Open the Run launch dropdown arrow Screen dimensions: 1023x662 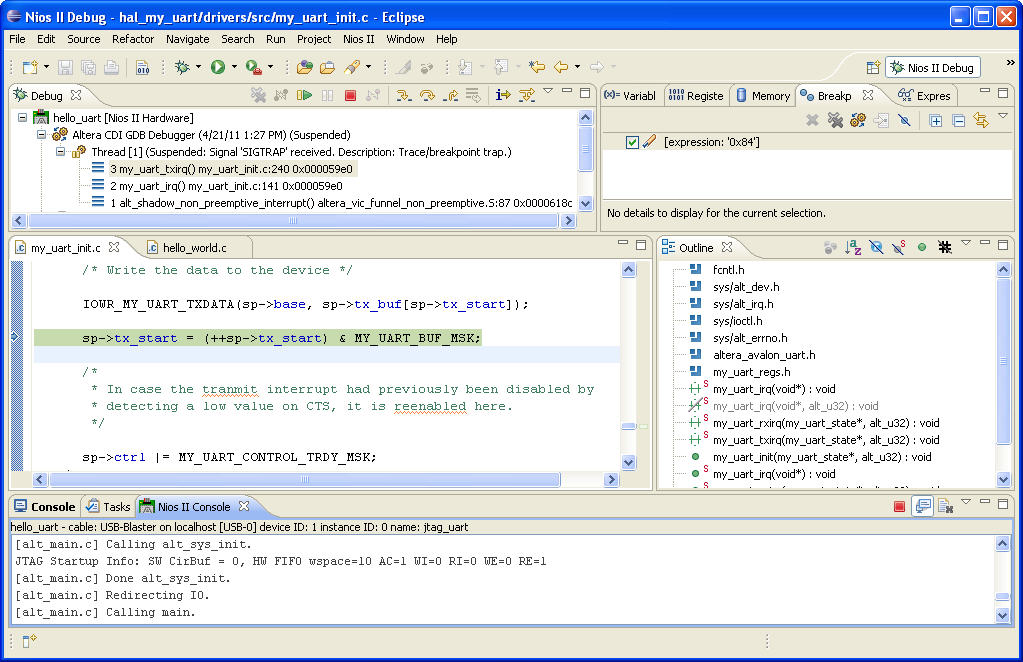coord(234,67)
